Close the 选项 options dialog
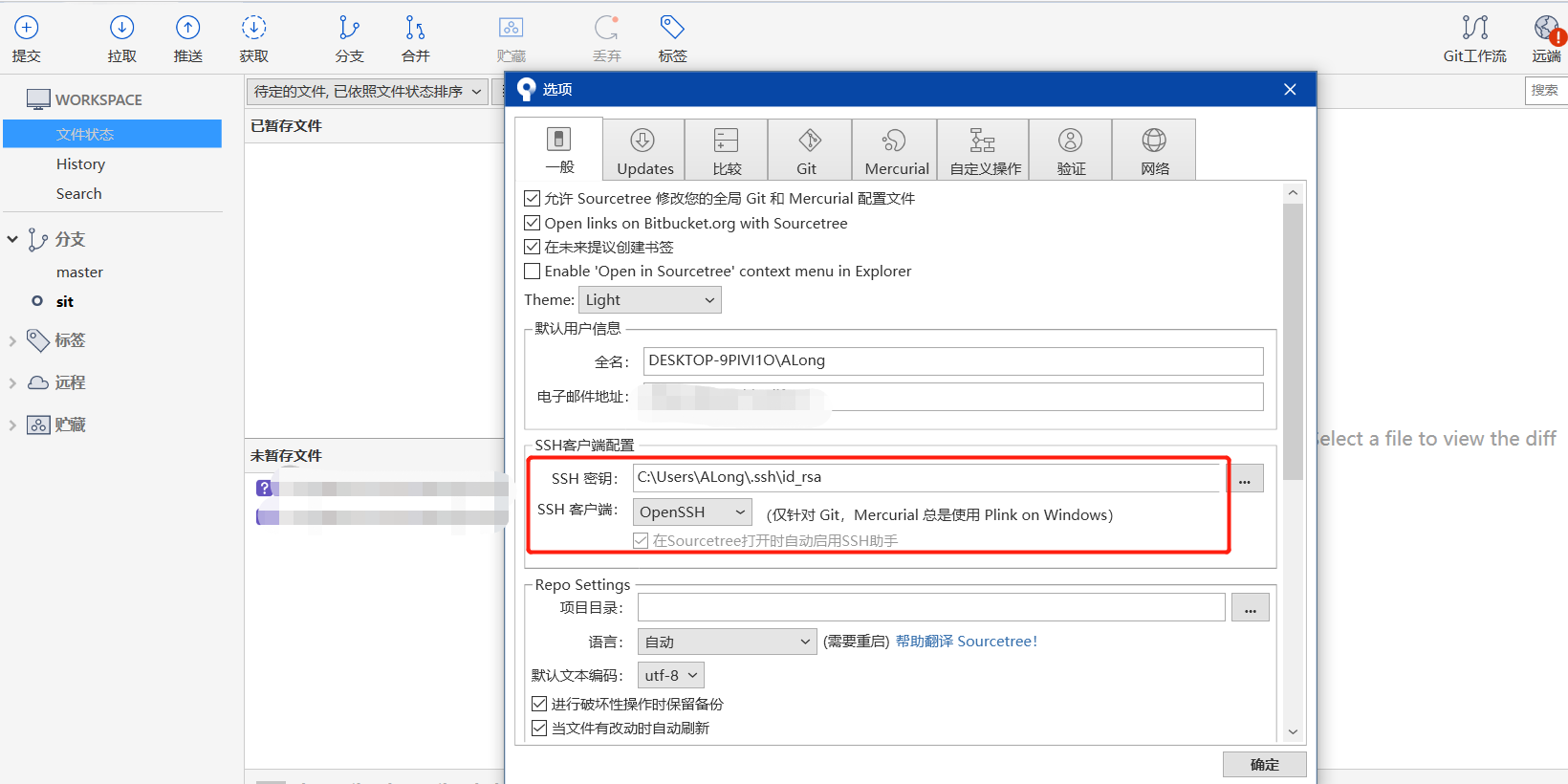1568x784 pixels. point(1290,90)
